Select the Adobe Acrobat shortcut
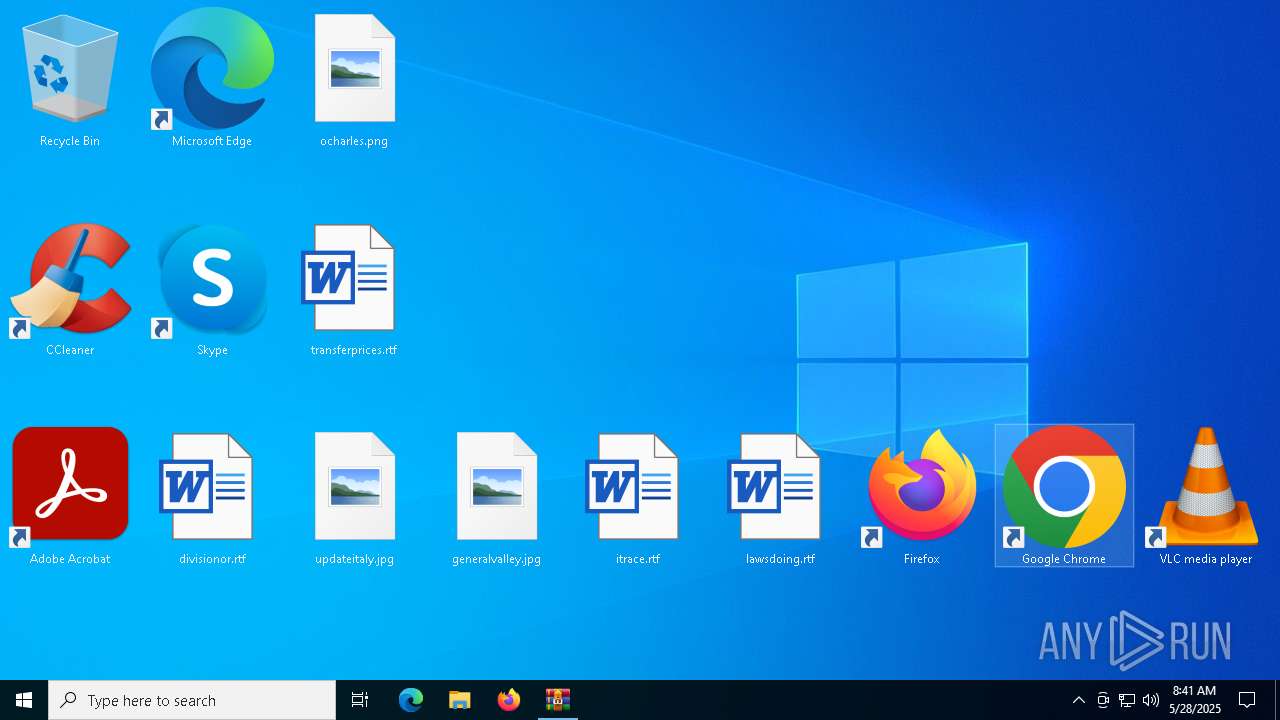 pyautogui.click(x=70, y=497)
